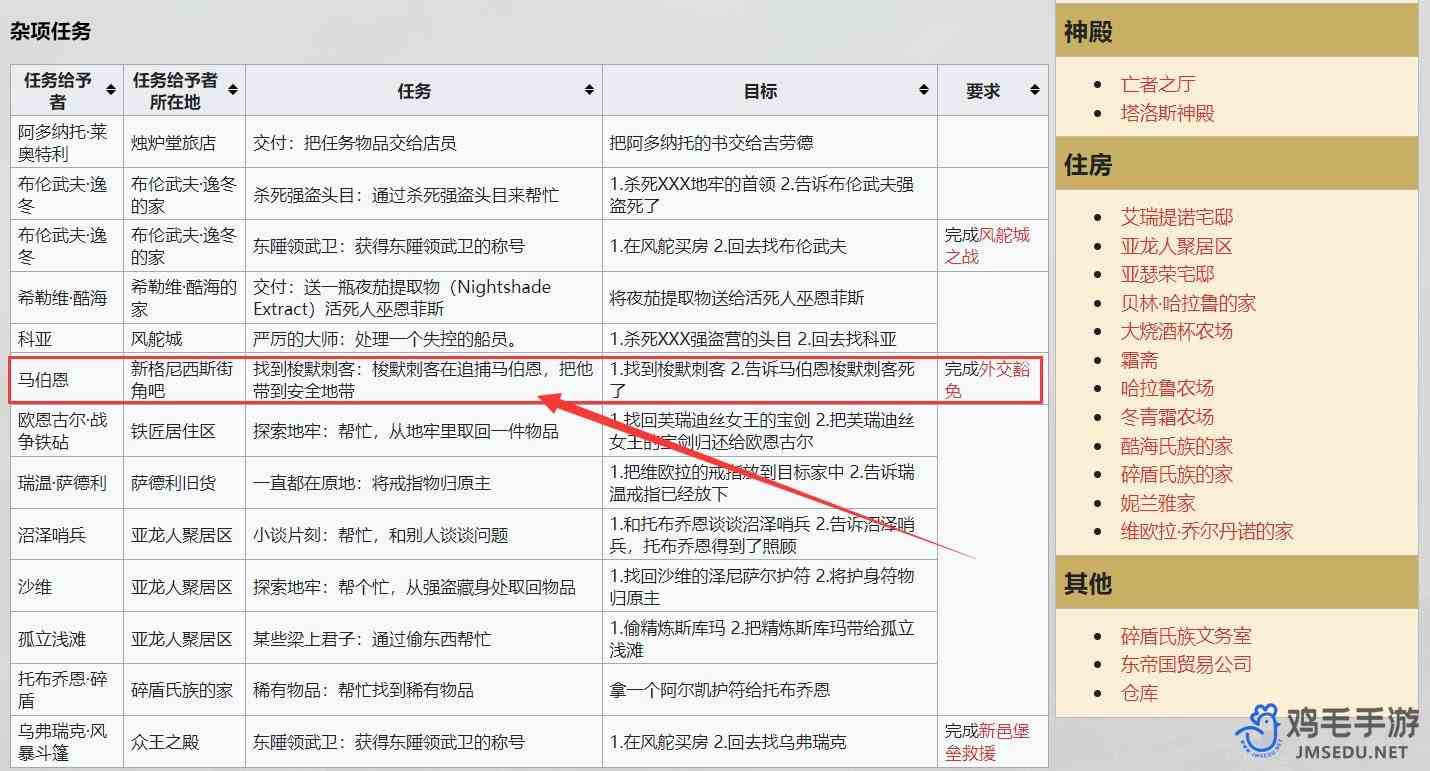
Task: Click the 找到梭默刺客 task cell
Action: pyautogui.click(x=423, y=380)
